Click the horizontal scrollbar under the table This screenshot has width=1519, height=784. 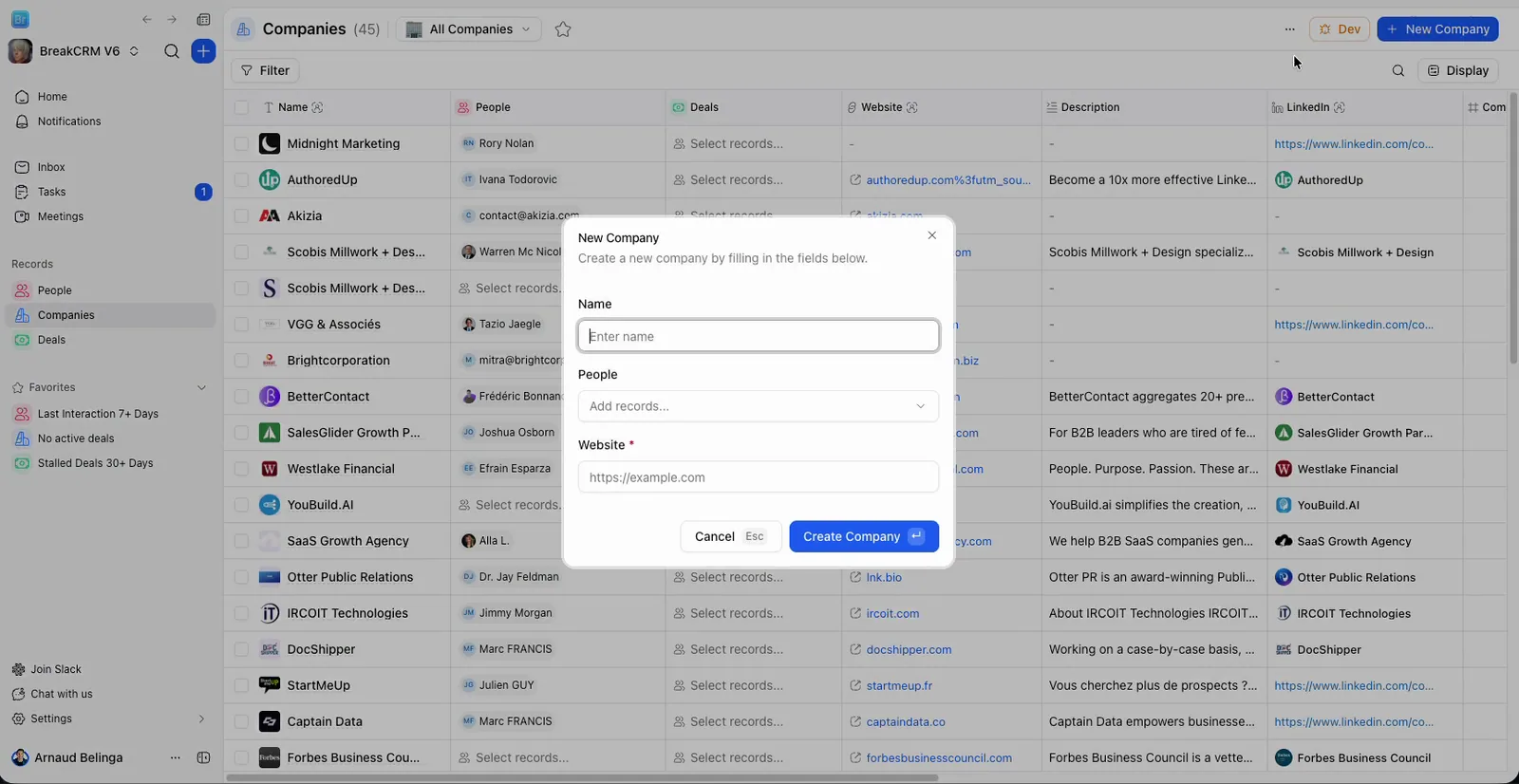(x=582, y=778)
